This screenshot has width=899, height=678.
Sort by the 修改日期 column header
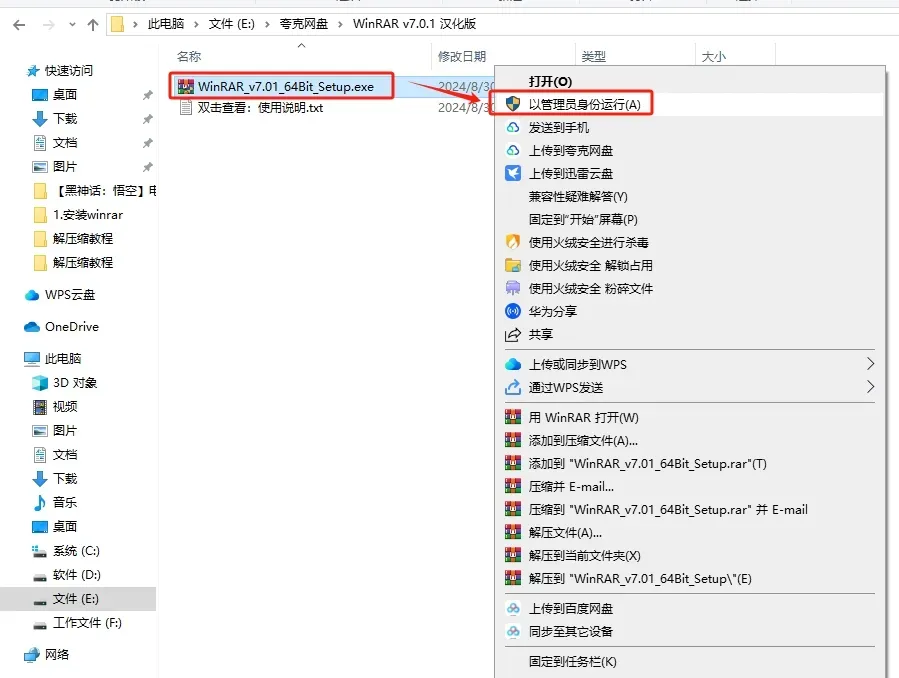(x=462, y=56)
